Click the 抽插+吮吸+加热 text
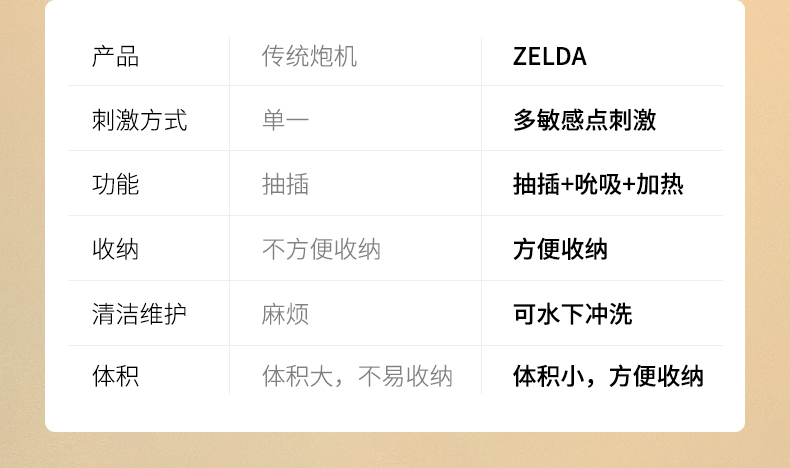Screen dimensions: 790x468 [x=598, y=184]
